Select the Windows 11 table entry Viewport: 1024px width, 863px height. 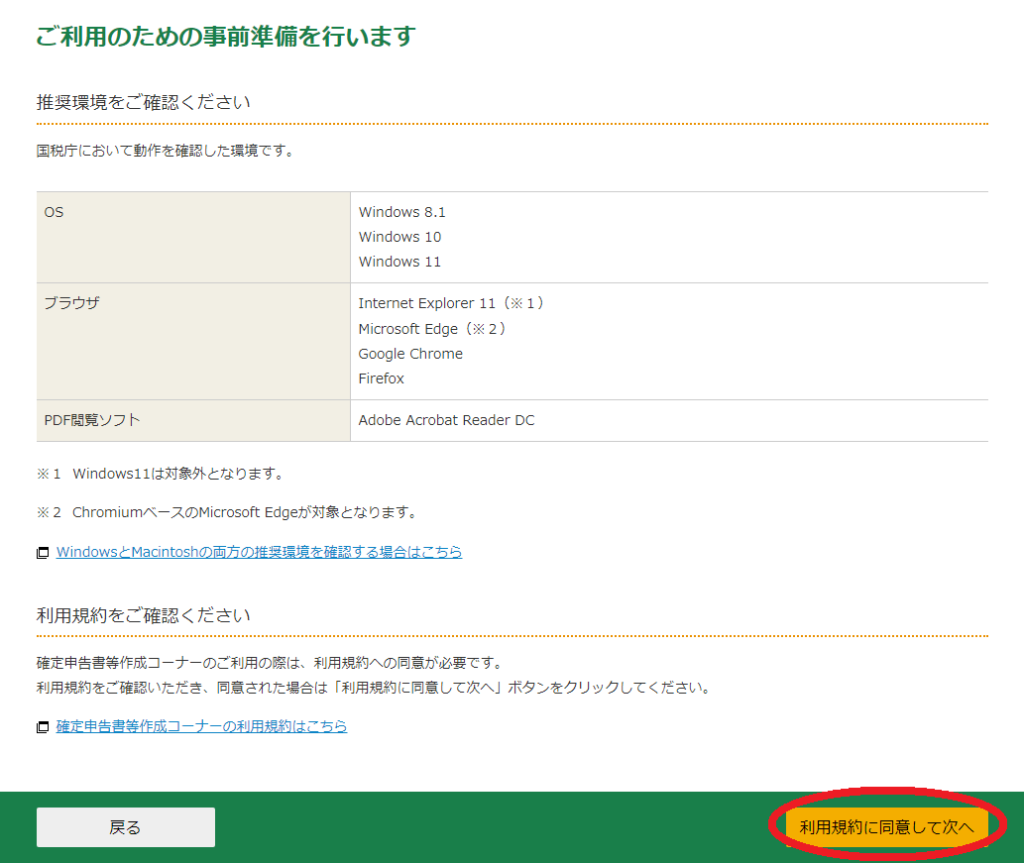click(400, 261)
